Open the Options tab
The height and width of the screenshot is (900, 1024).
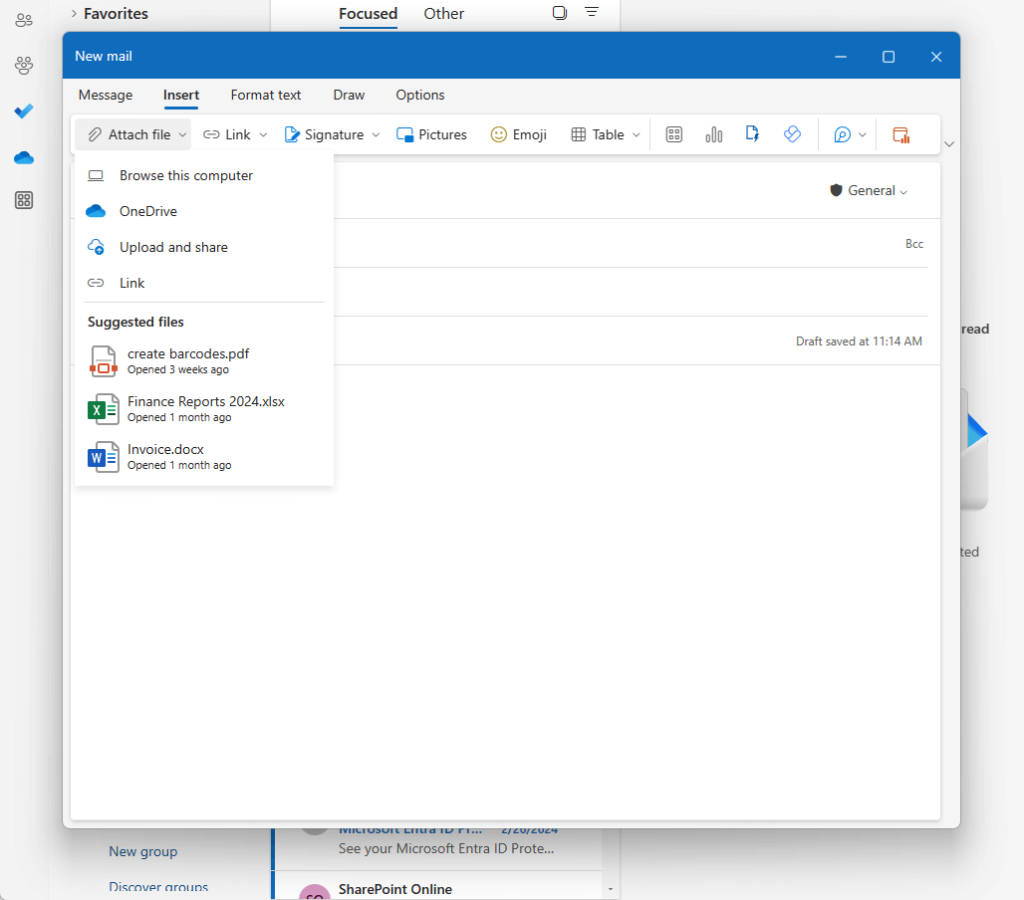420,95
